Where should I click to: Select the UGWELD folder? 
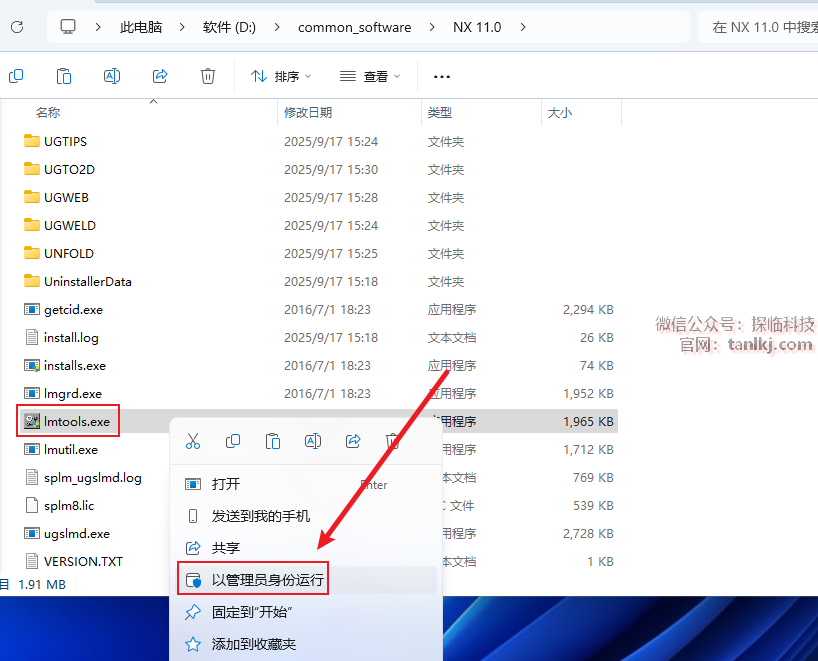tap(70, 225)
